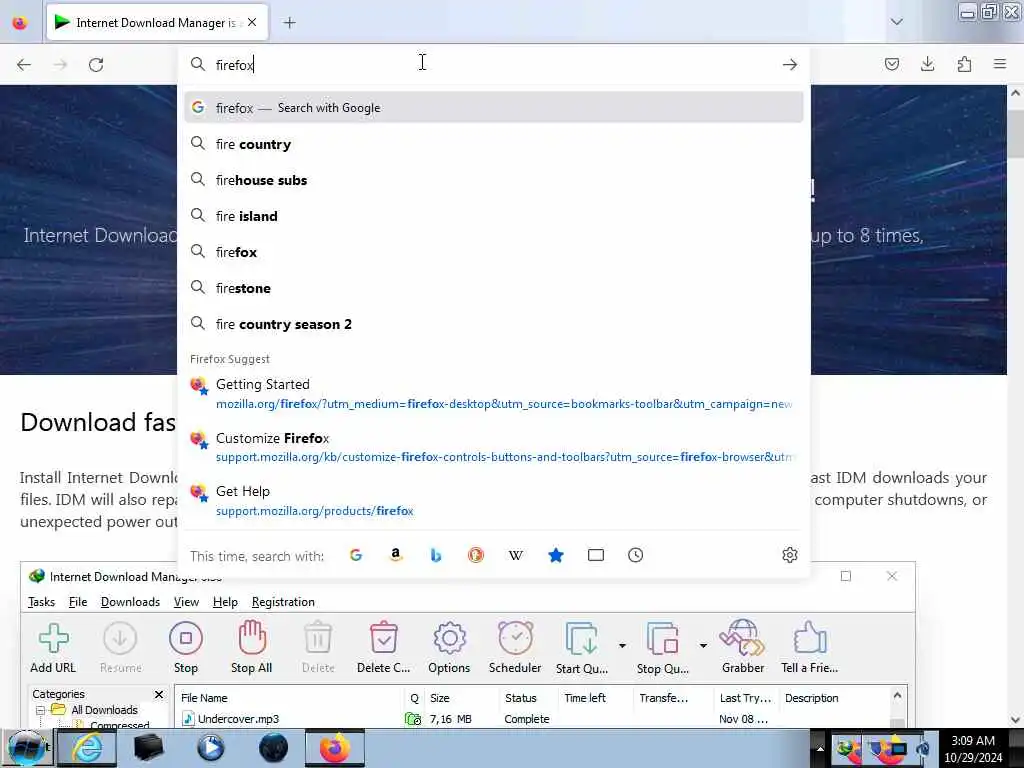Collapse the All Downloads tree node

pyautogui.click(x=40, y=710)
